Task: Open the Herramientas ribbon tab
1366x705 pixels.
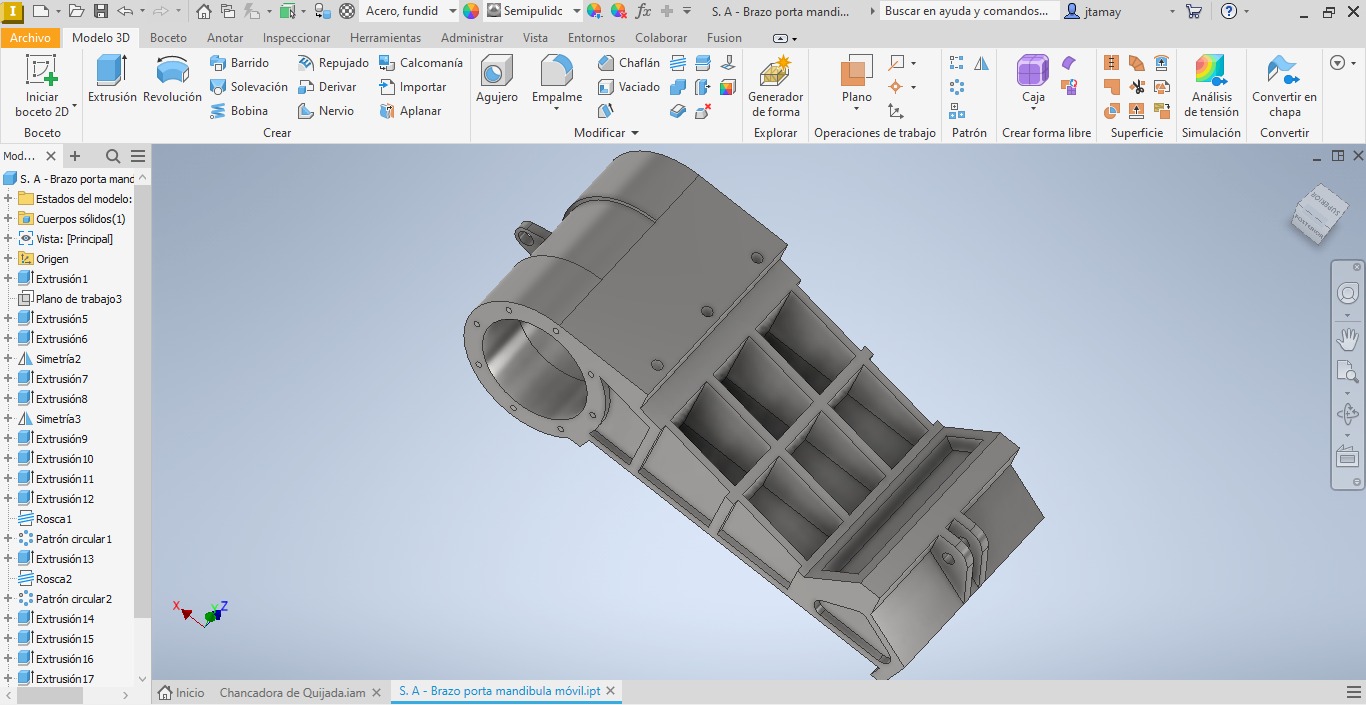Action: pyautogui.click(x=385, y=38)
